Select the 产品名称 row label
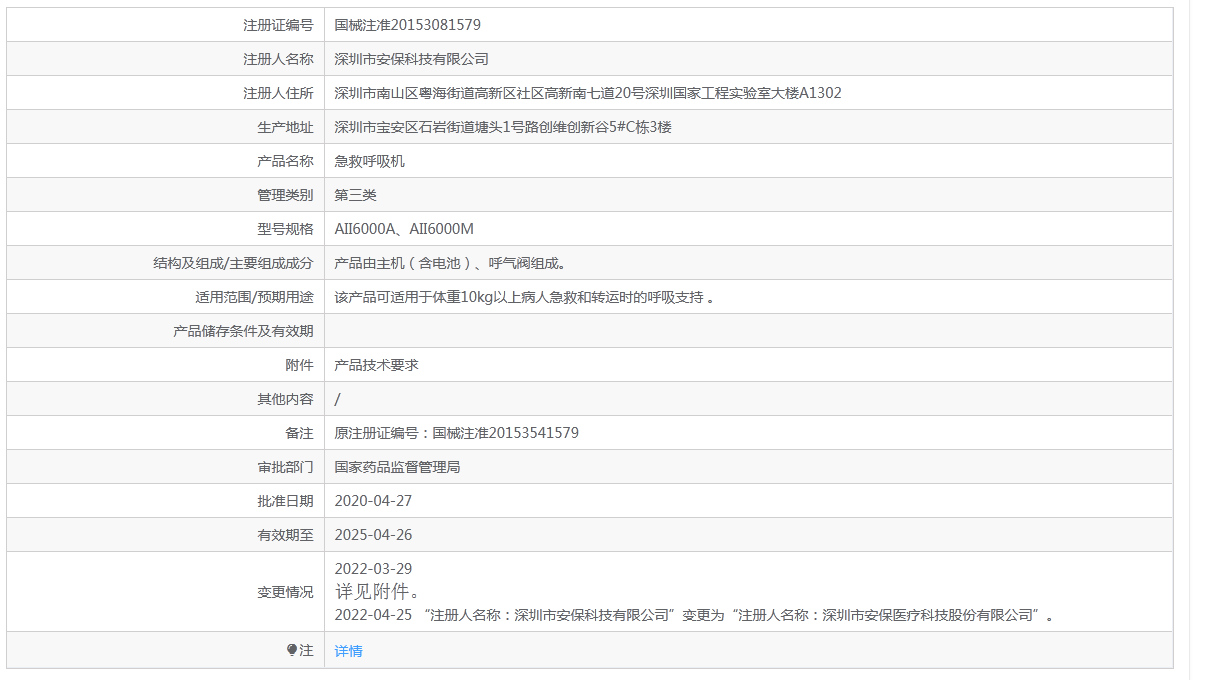 point(285,161)
